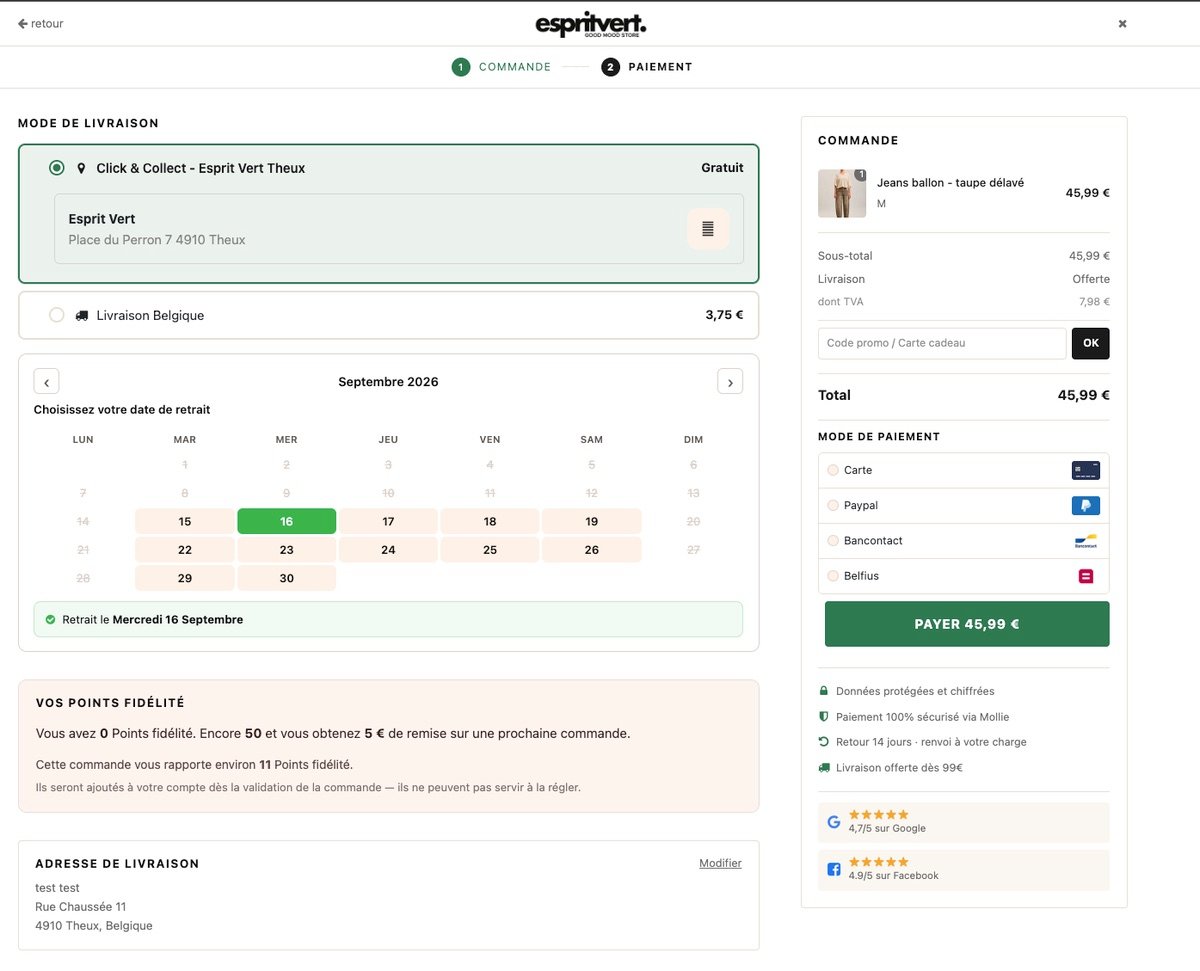Select Livraison Belgique radio button

pos(57,315)
